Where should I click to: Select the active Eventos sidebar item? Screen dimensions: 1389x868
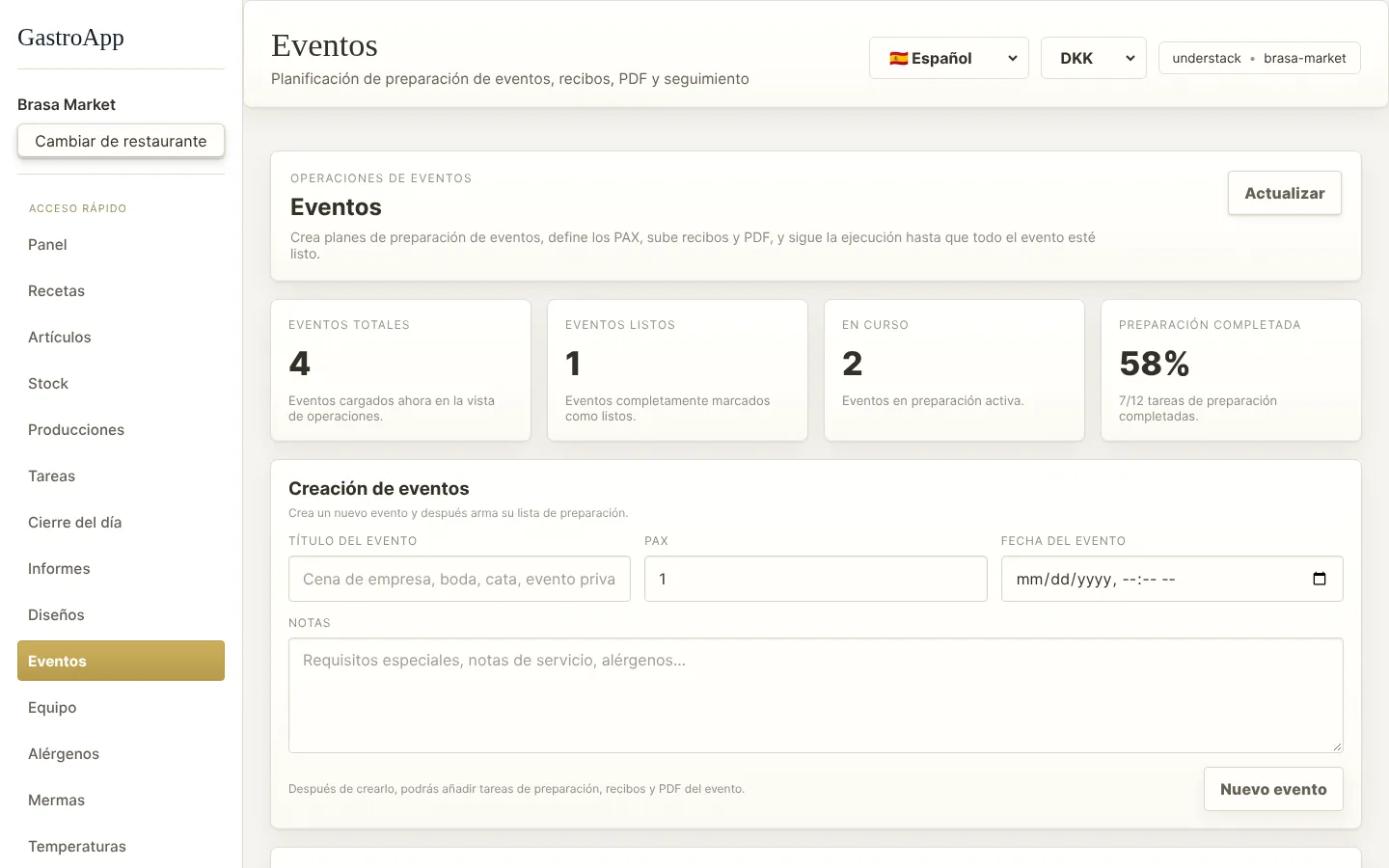click(121, 661)
